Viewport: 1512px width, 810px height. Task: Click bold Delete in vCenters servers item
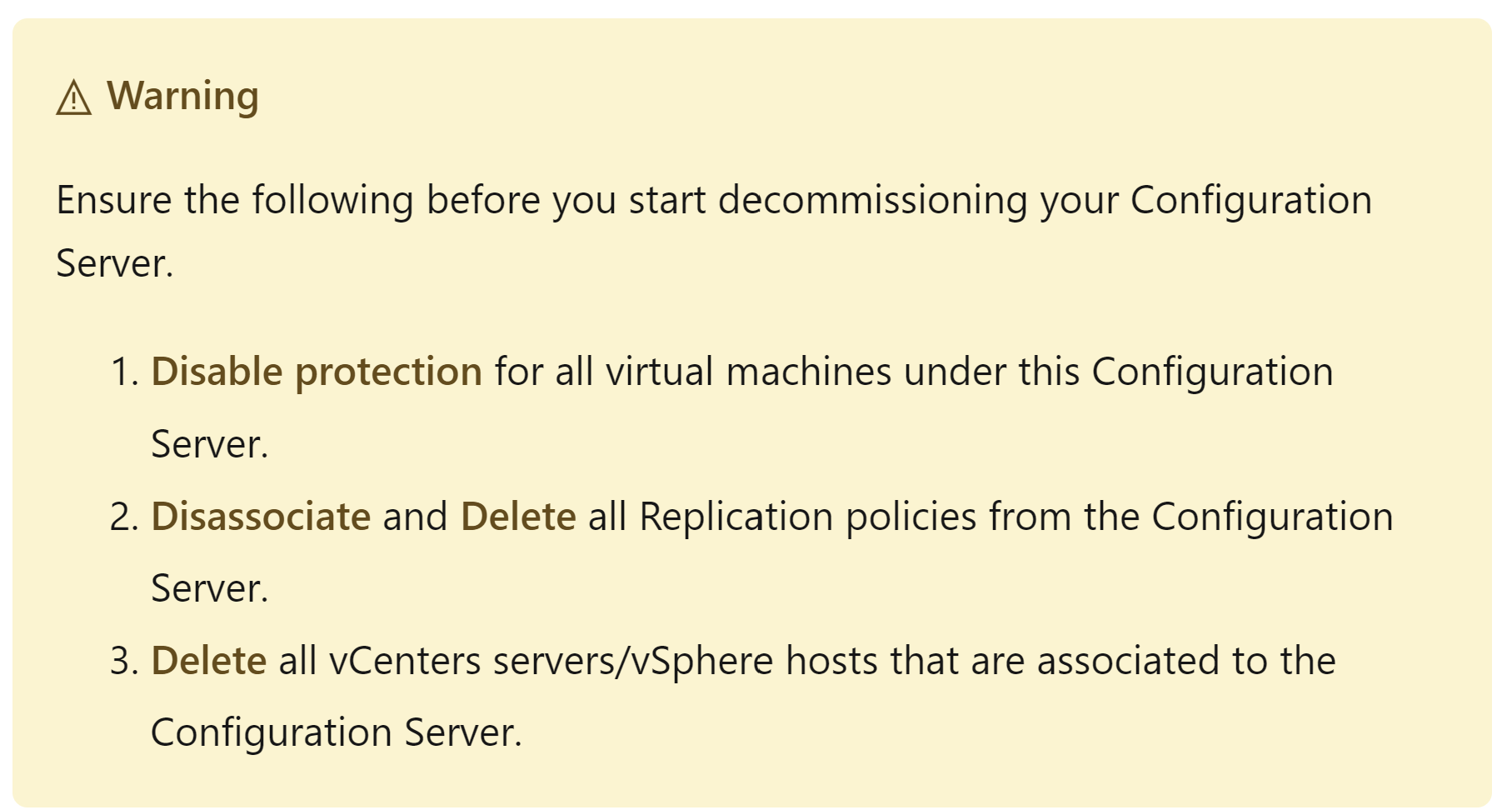pyautogui.click(x=209, y=661)
